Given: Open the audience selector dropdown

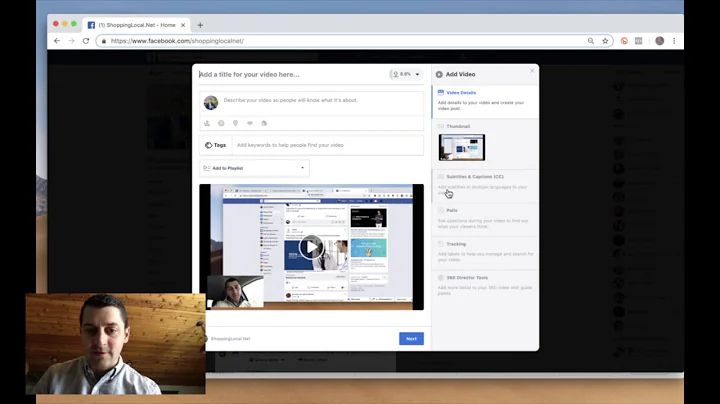Looking at the screenshot, I should (x=406, y=74).
